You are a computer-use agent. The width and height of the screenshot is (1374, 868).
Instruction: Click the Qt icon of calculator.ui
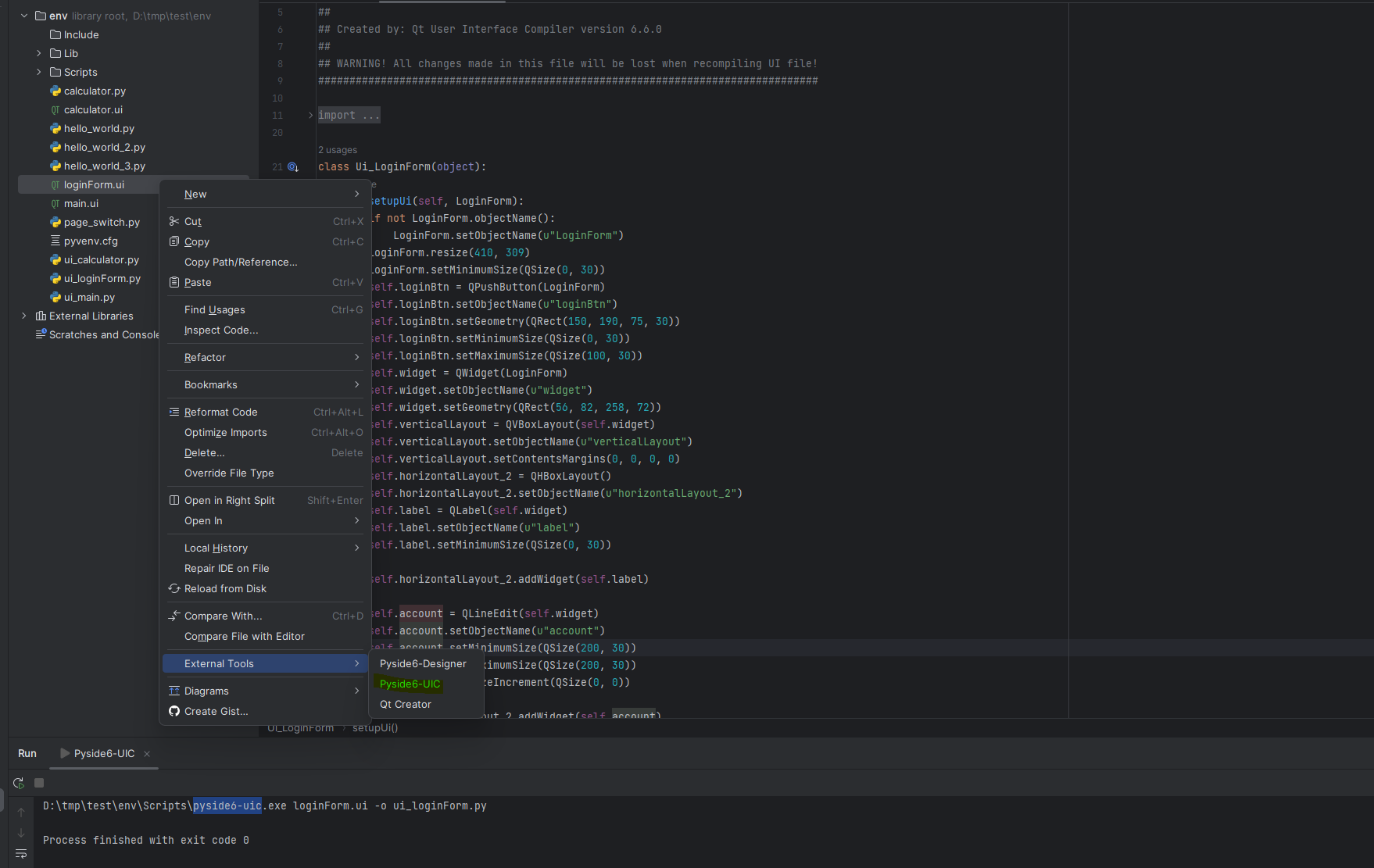tap(55, 110)
